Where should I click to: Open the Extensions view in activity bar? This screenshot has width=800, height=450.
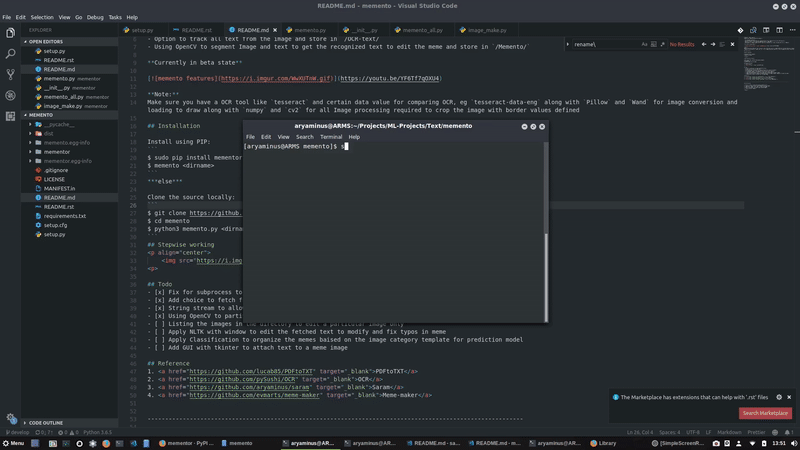[10, 116]
